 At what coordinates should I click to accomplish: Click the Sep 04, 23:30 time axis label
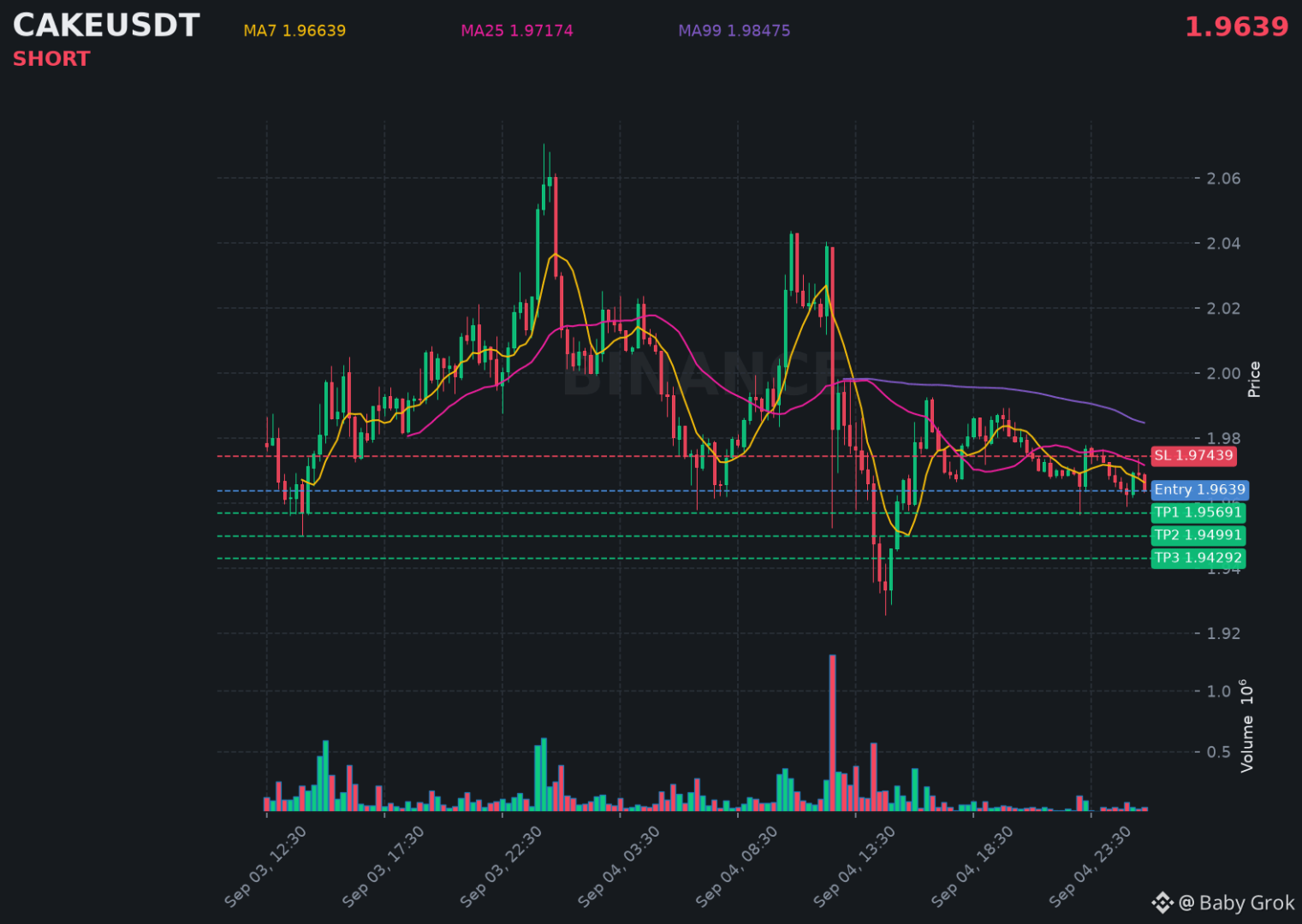(x=1090, y=867)
